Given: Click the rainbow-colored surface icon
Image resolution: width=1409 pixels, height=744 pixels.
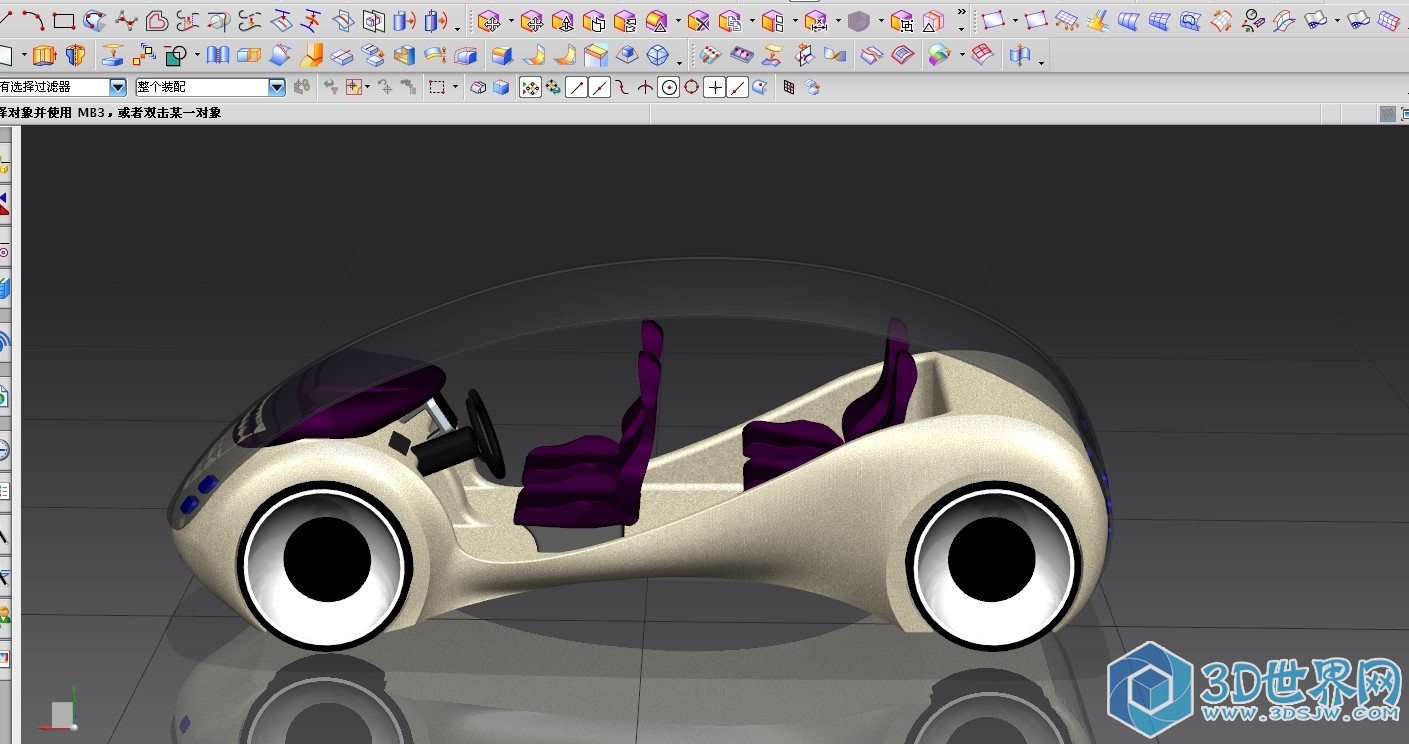Looking at the screenshot, I should (938, 55).
